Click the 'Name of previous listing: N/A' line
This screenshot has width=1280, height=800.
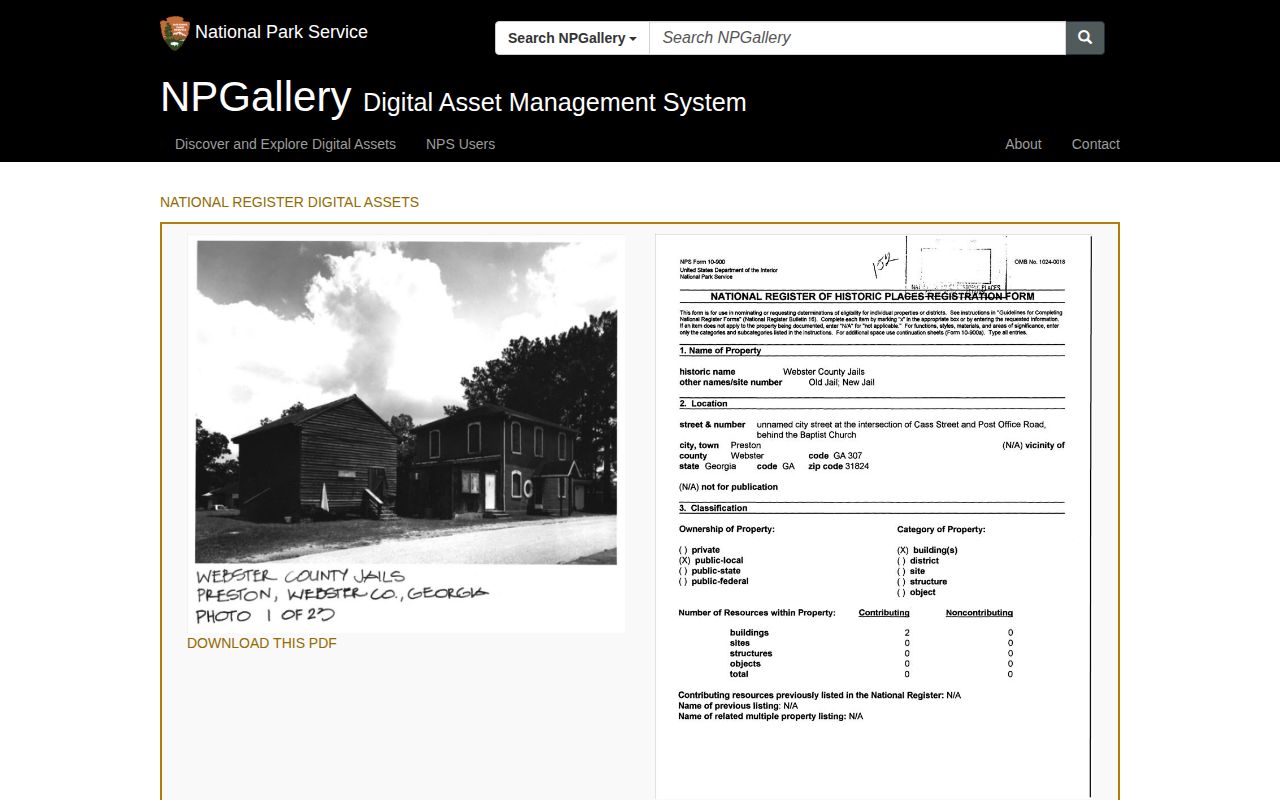click(738, 706)
